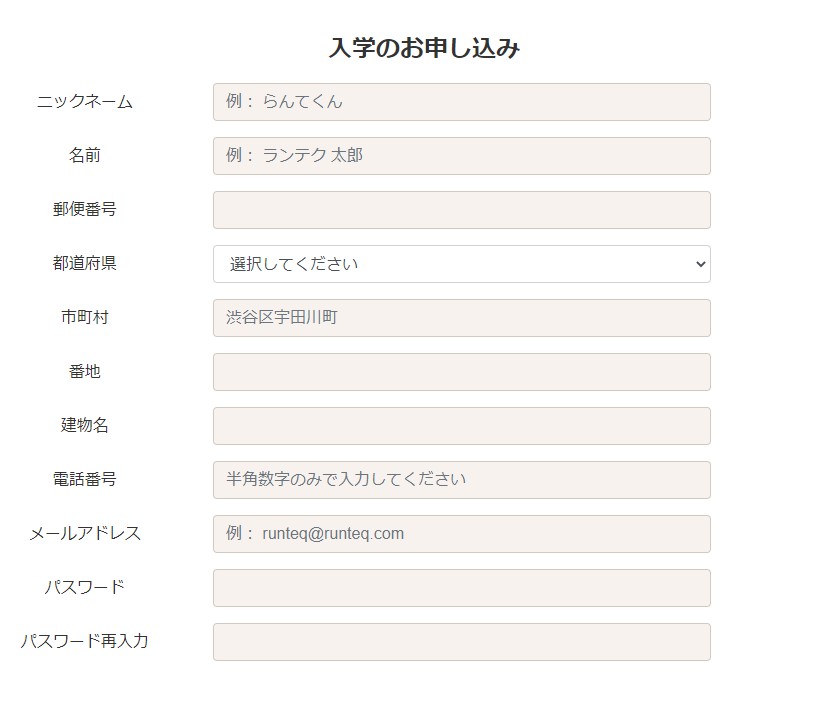Click the メールアドレス label

[x=84, y=533]
